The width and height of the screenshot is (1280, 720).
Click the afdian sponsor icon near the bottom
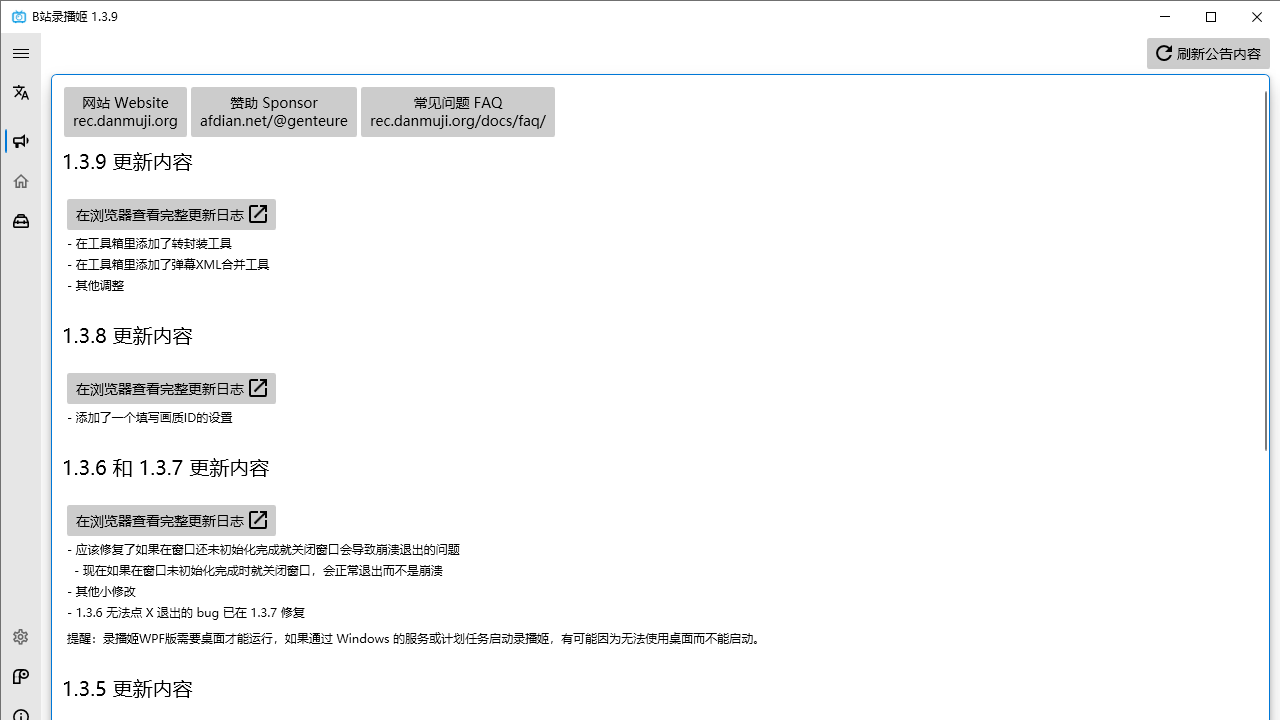tap(20, 677)
